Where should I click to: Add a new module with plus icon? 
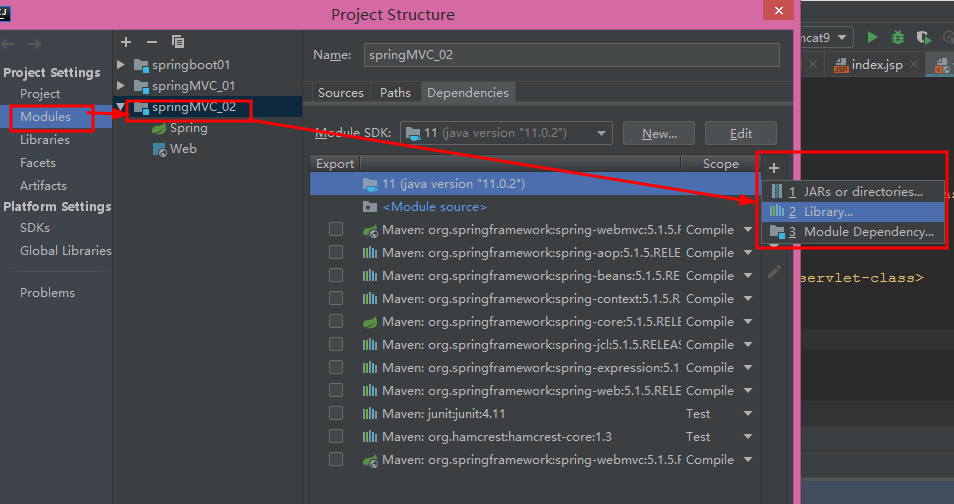tap(126, 42)
